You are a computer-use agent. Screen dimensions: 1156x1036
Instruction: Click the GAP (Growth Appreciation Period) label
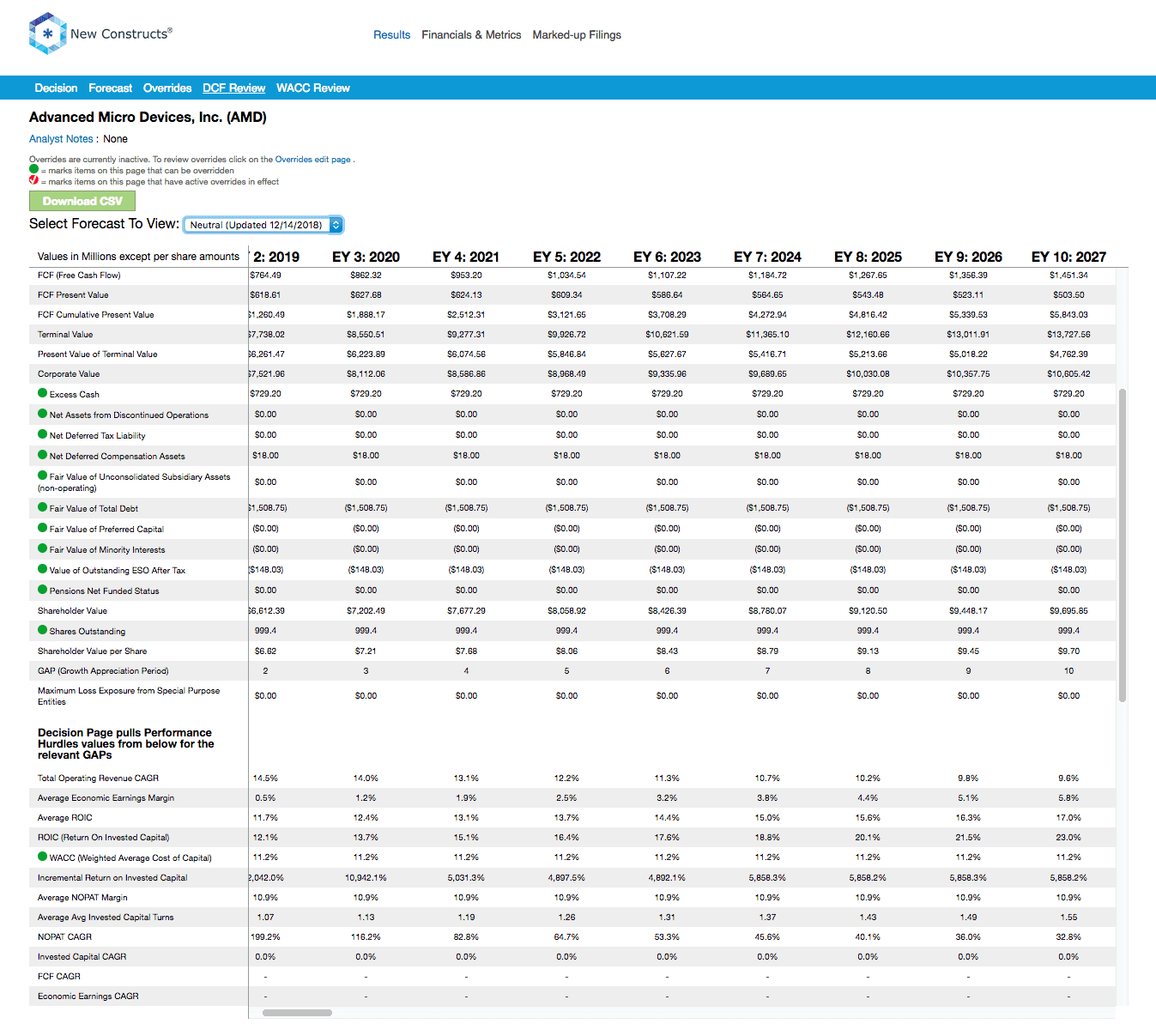103,671
